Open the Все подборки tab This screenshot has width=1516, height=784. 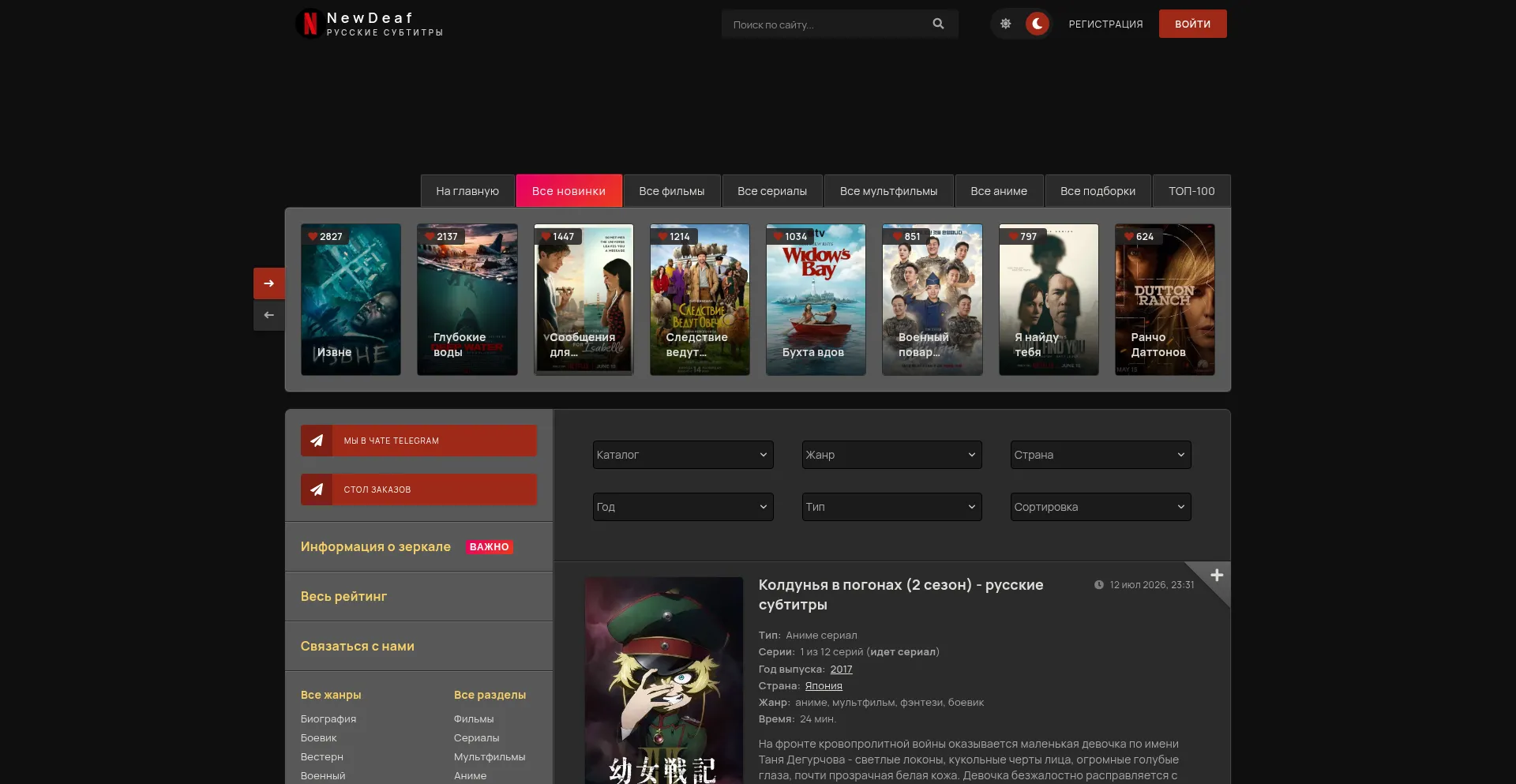pos(1098,191)
